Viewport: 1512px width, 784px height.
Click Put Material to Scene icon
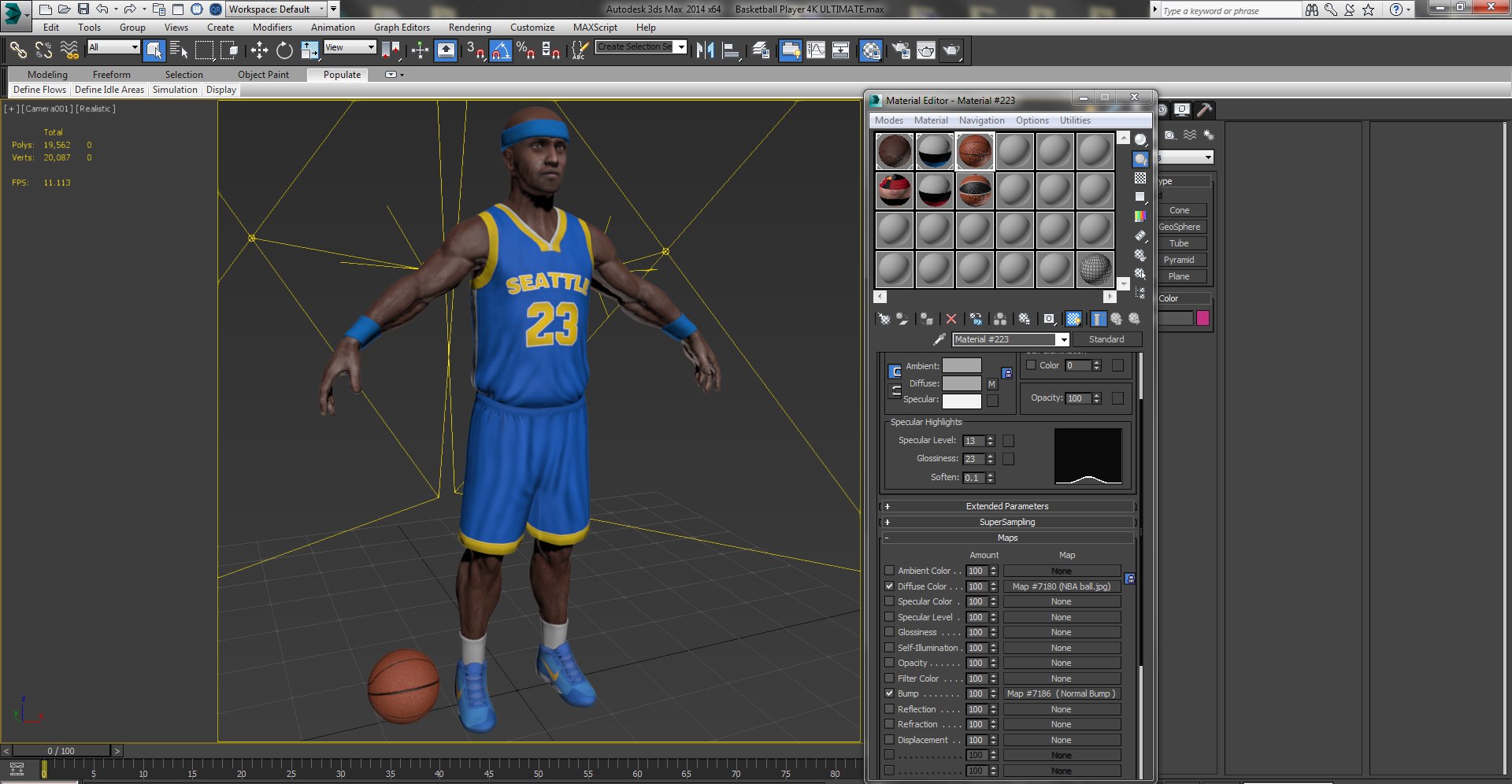click(x=902, y=319)
